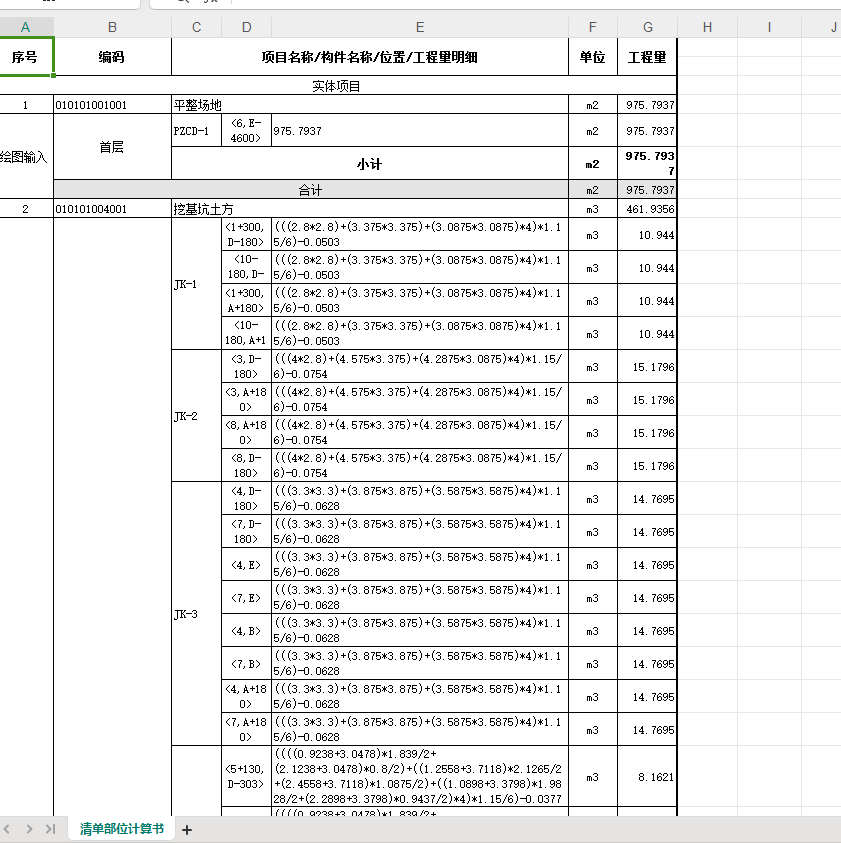Viewport: 841px width, 843px height.
Task: Select the <6,E-4600> position cell
Action: [246, 131]
